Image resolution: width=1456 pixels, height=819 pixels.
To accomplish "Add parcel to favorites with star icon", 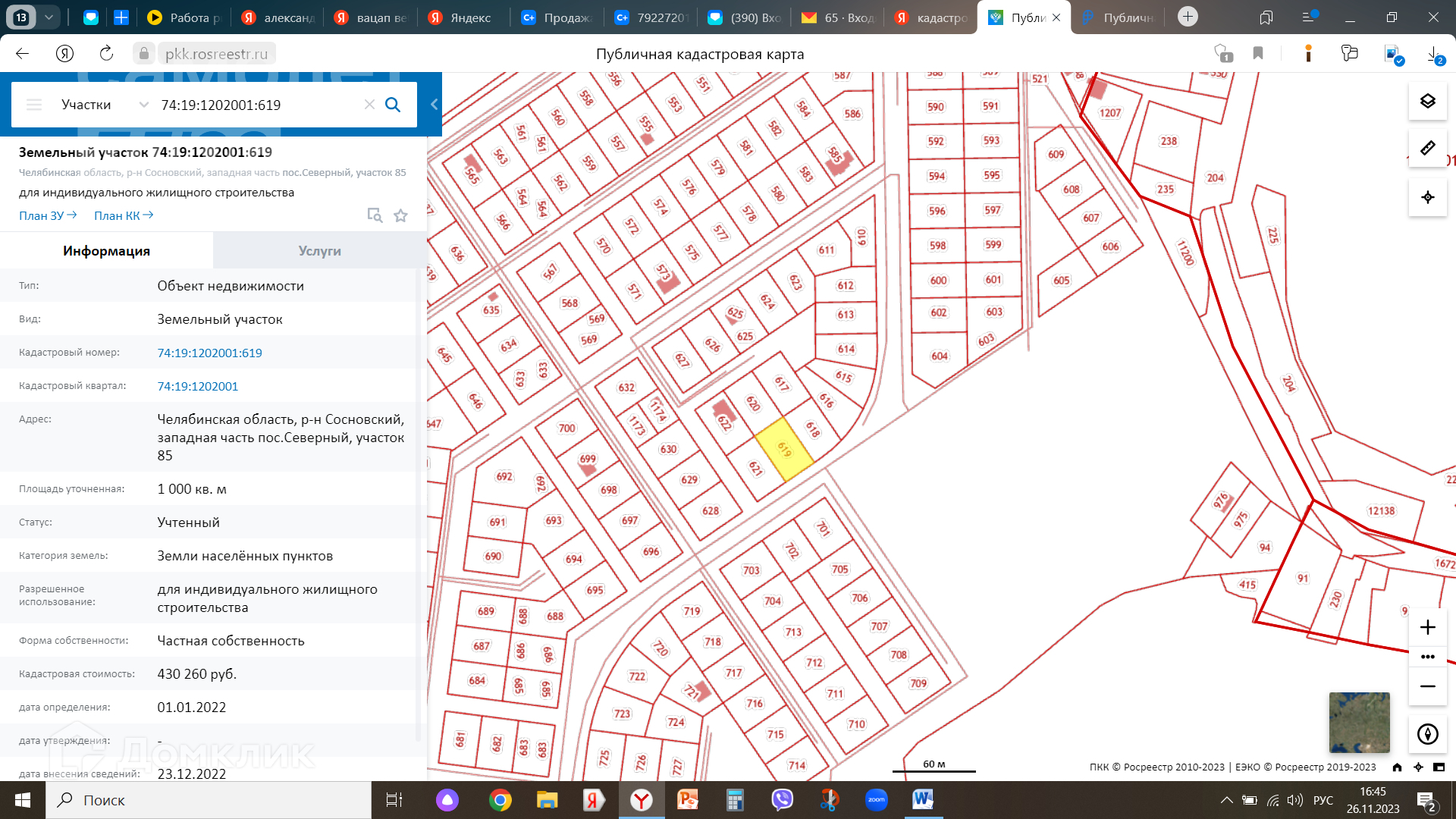I will point(400,216).
